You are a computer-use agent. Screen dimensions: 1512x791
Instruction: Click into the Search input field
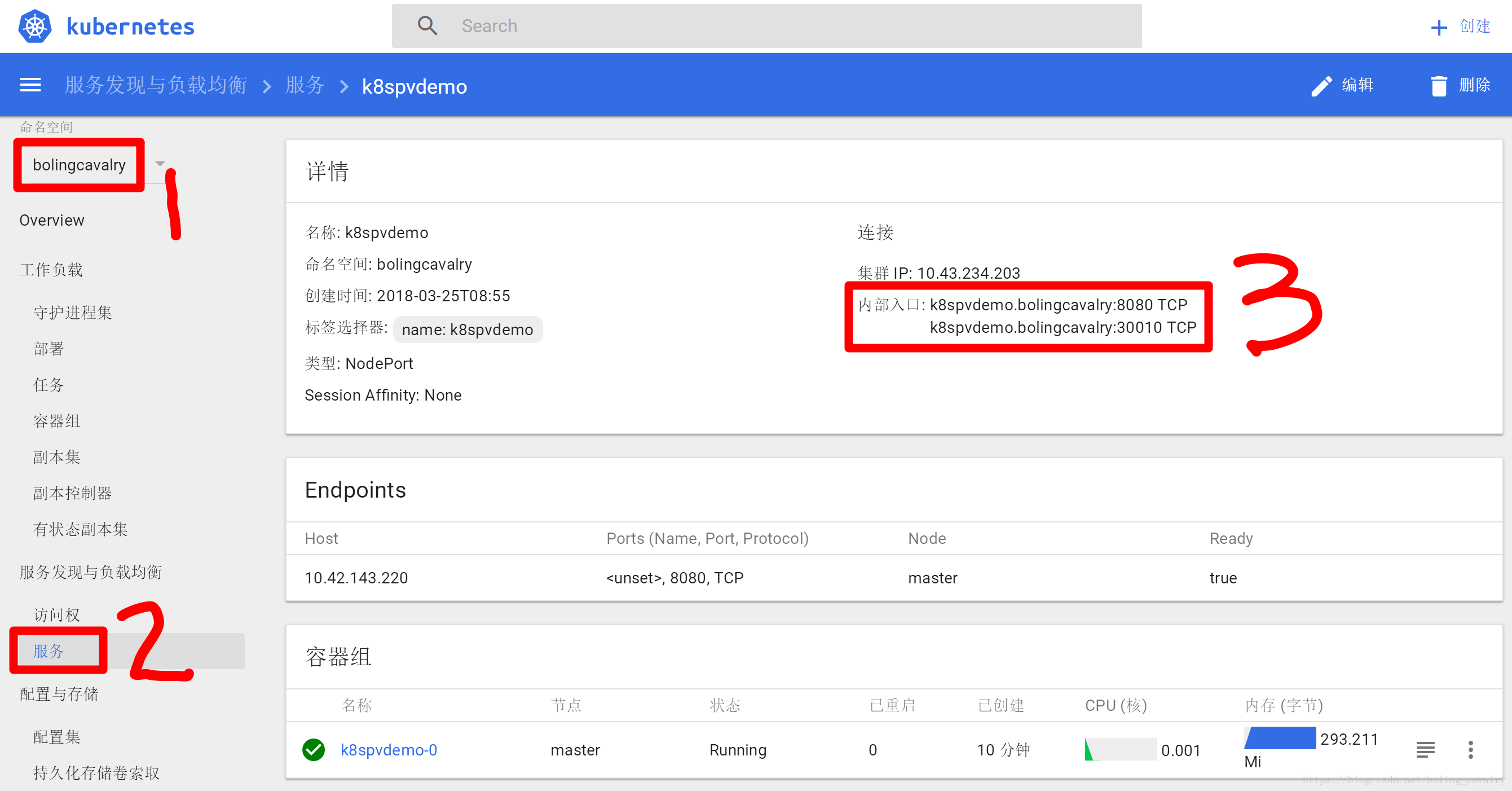coord(763,26)
